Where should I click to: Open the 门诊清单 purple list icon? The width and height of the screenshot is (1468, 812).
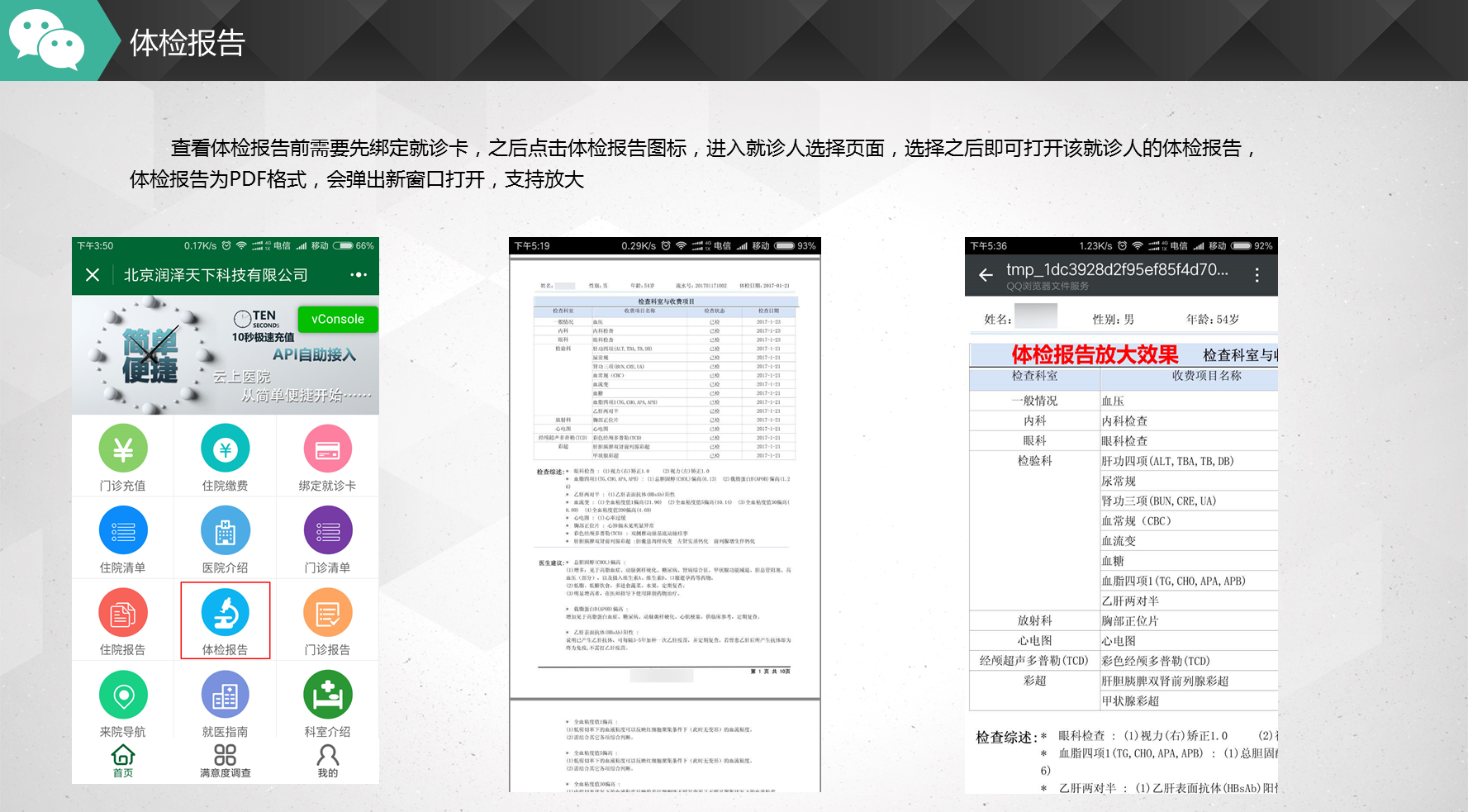click(327, 530)
